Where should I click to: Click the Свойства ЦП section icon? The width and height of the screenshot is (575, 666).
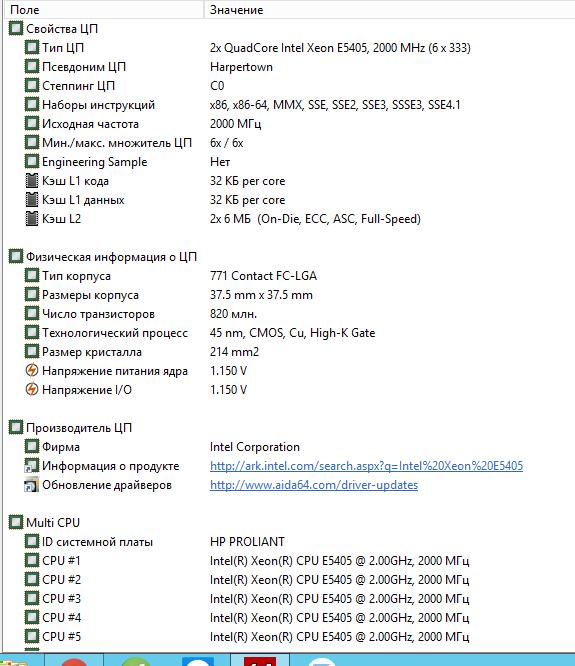coord(16,28)
